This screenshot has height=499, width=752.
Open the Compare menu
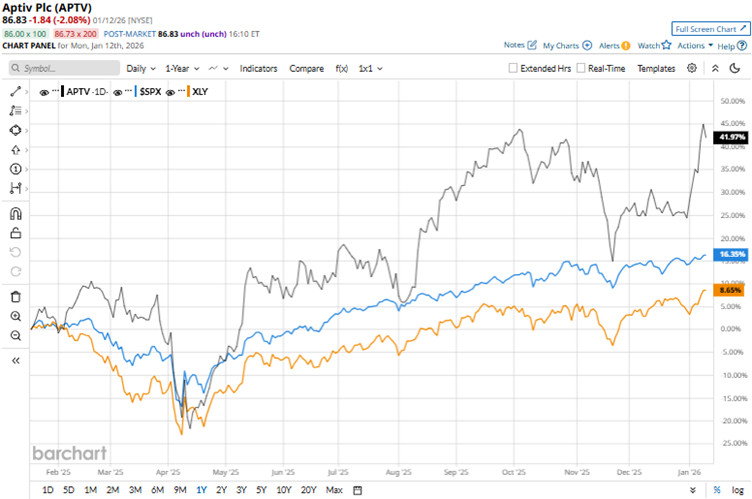click(x=306, y=69)
